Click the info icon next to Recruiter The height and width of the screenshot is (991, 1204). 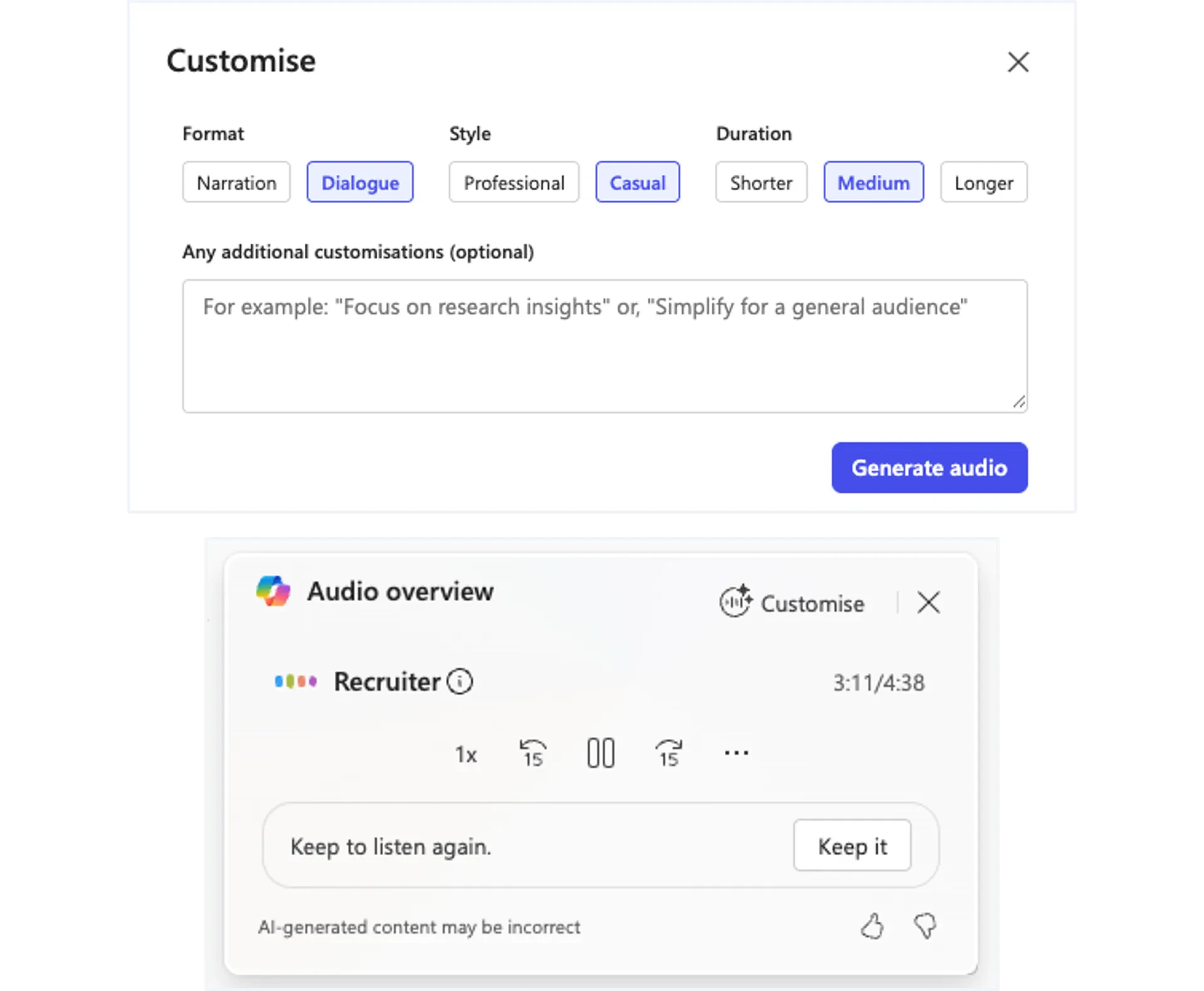click(461, 682)
